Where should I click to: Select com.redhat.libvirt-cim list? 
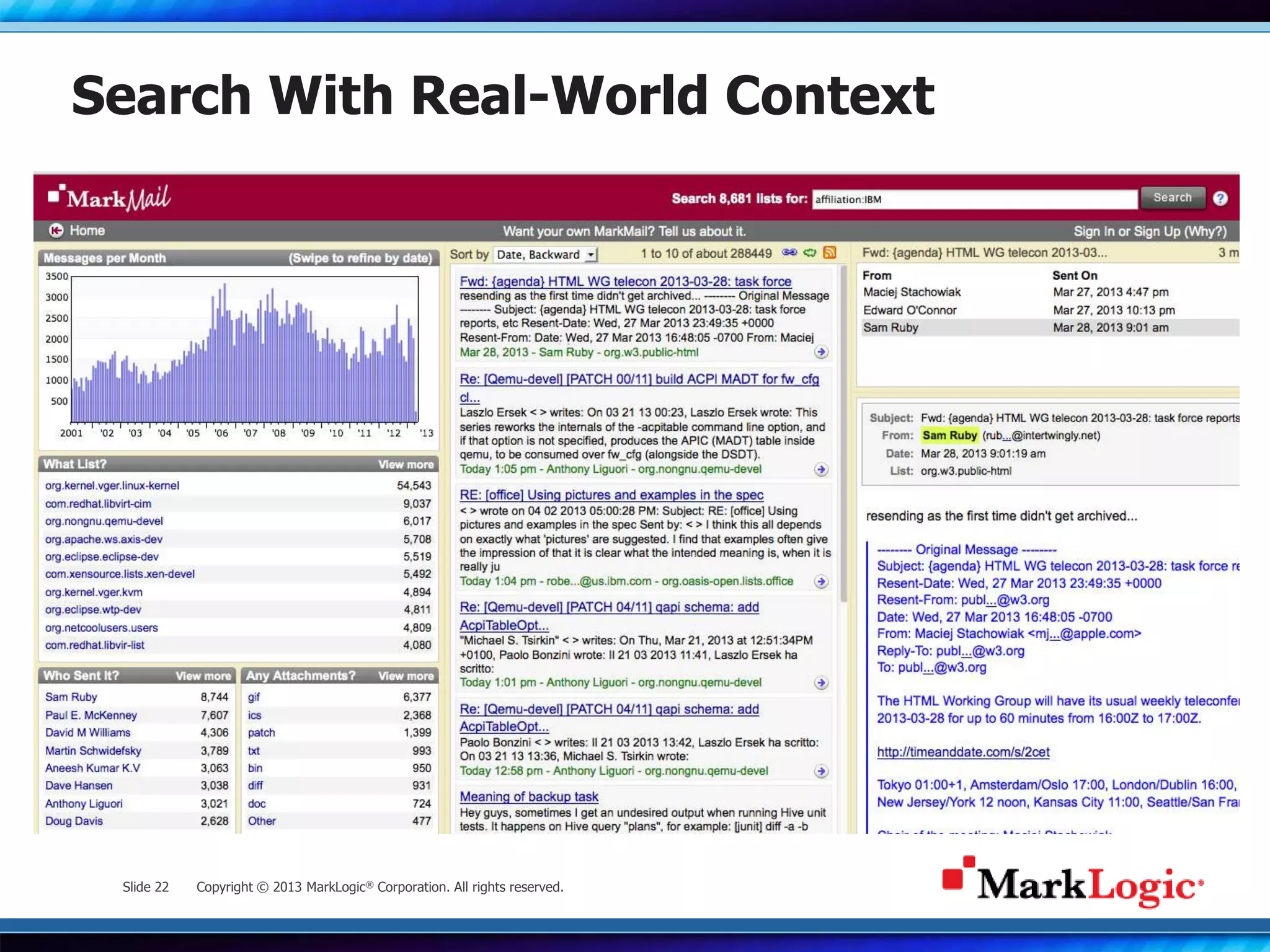(98, 504)
